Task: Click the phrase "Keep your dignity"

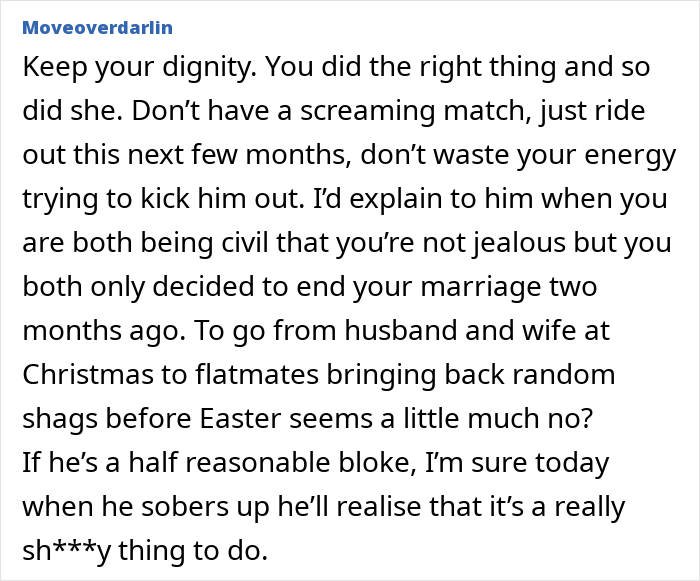Action: point(131,68)
